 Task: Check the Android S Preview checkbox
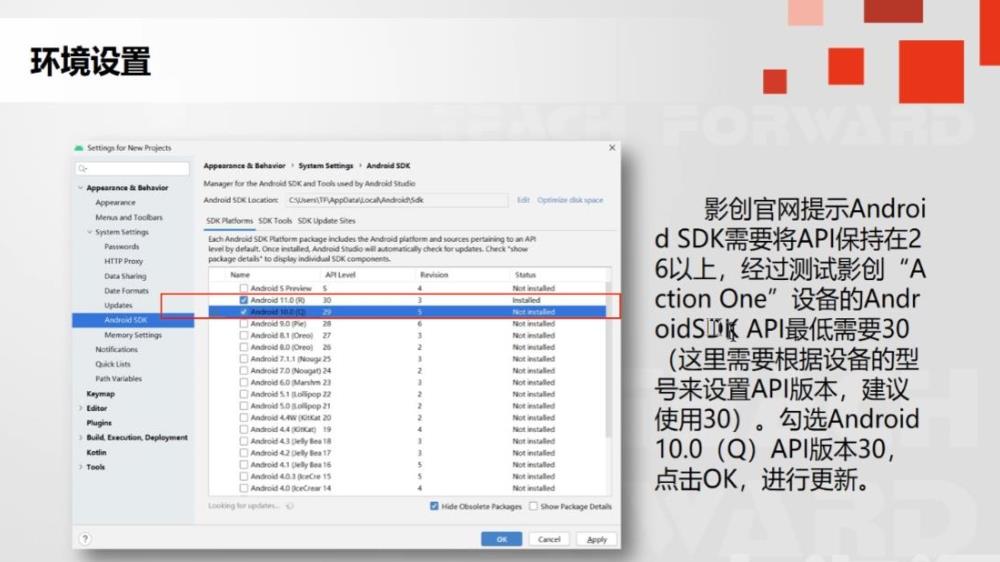(244, 288)
